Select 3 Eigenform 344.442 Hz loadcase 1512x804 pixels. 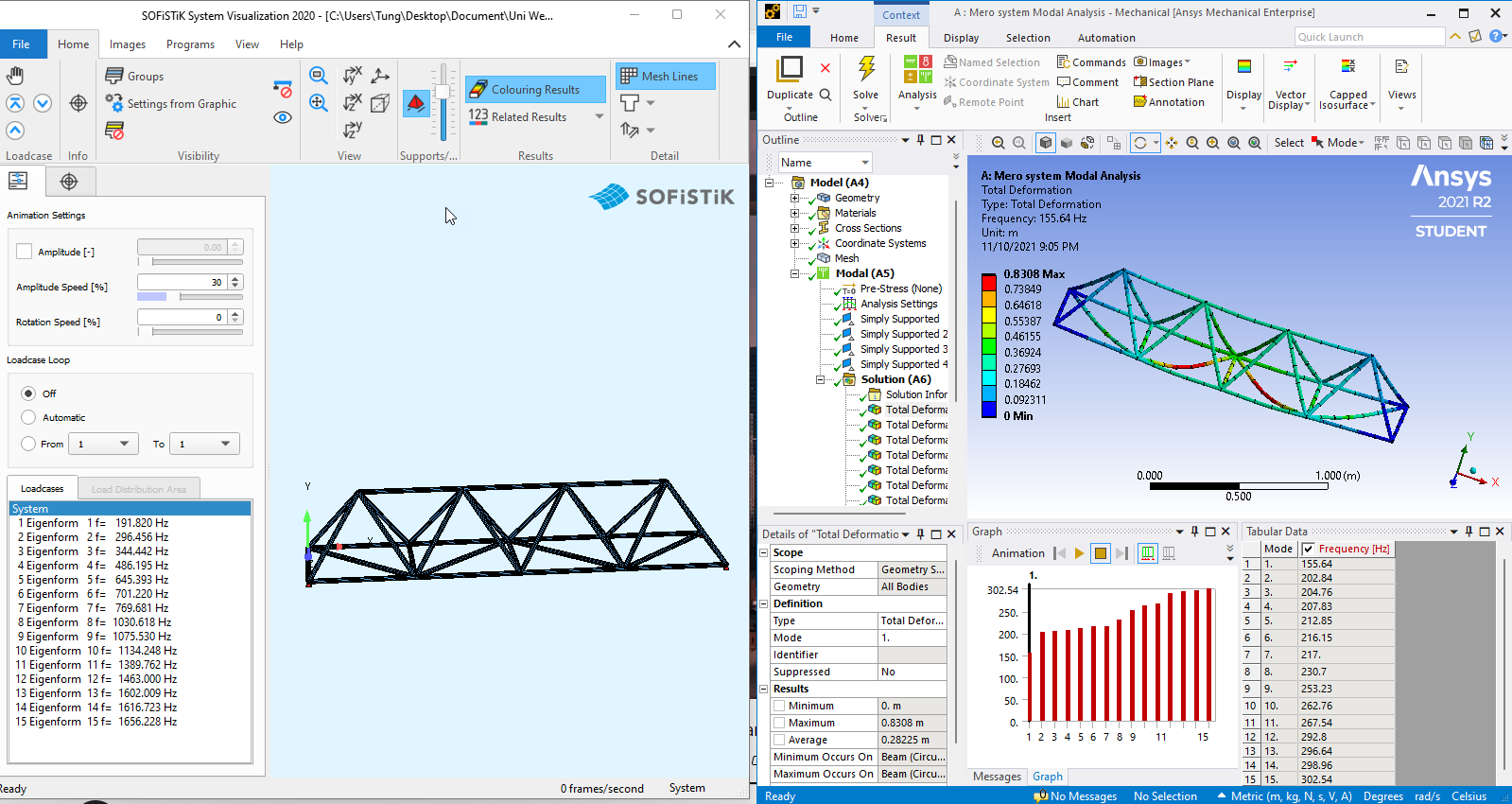click(x=95, y=551)
